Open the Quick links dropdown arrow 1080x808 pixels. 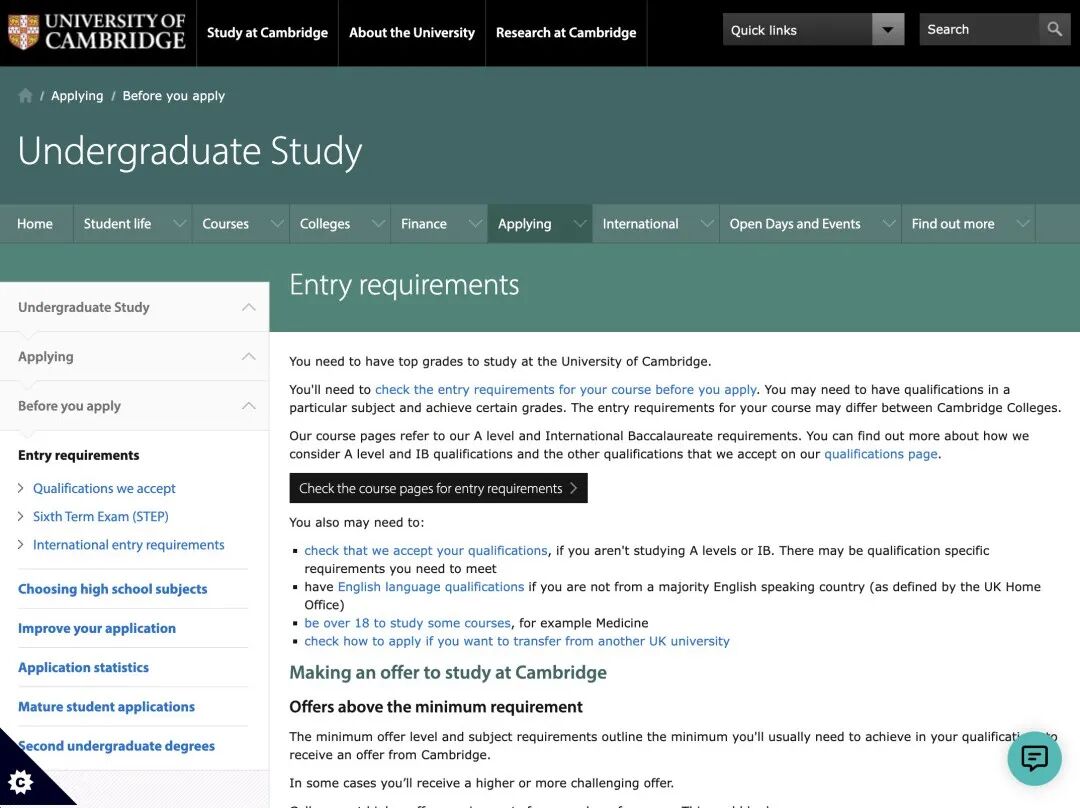pyautogui.click(x=888, y=30)
